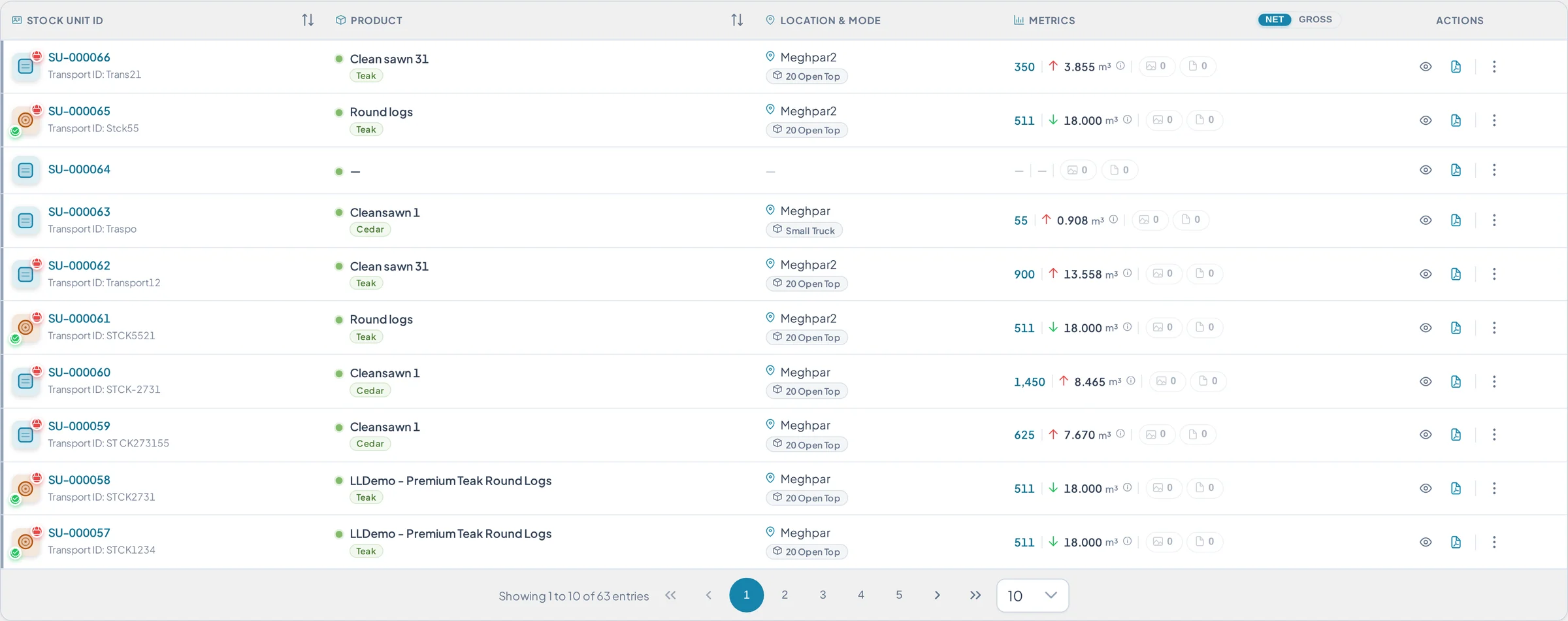Click the 20 Open Top tag for SU-000059
Viewport: 1568px width, 621px height.
[x=806, y=445]
